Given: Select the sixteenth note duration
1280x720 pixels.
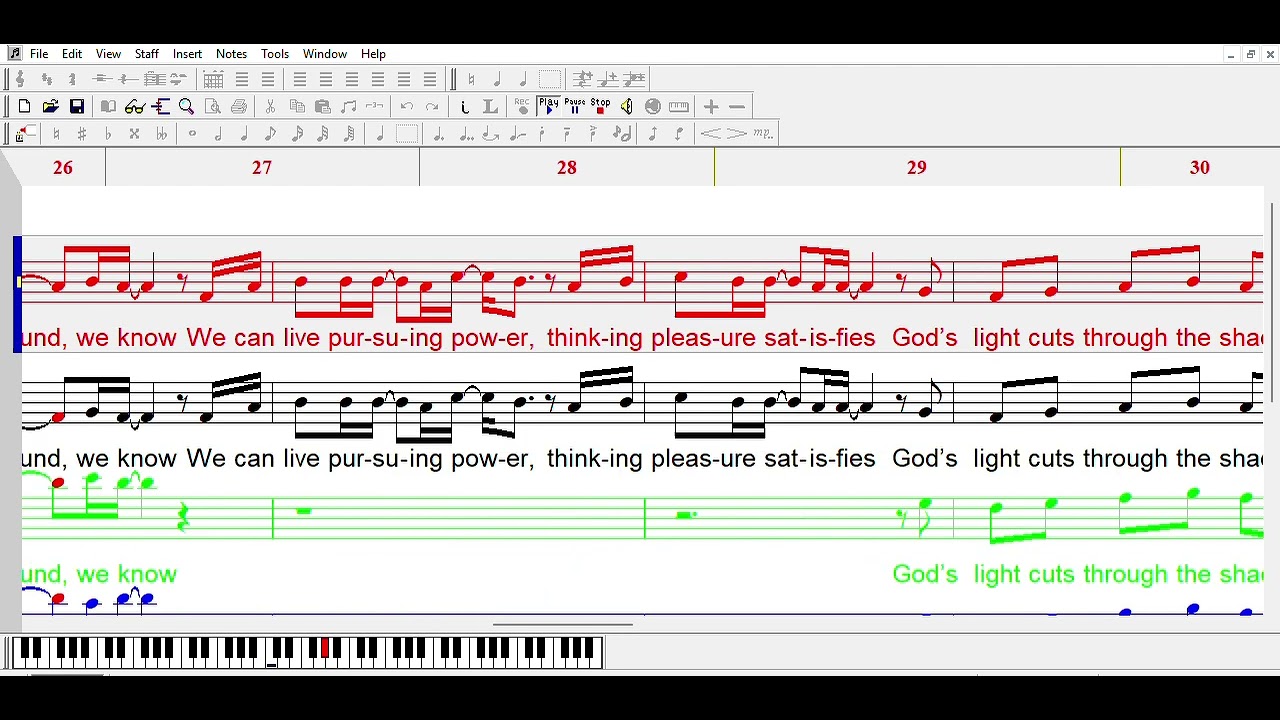Looking at the screenshot, I should 297,134.
